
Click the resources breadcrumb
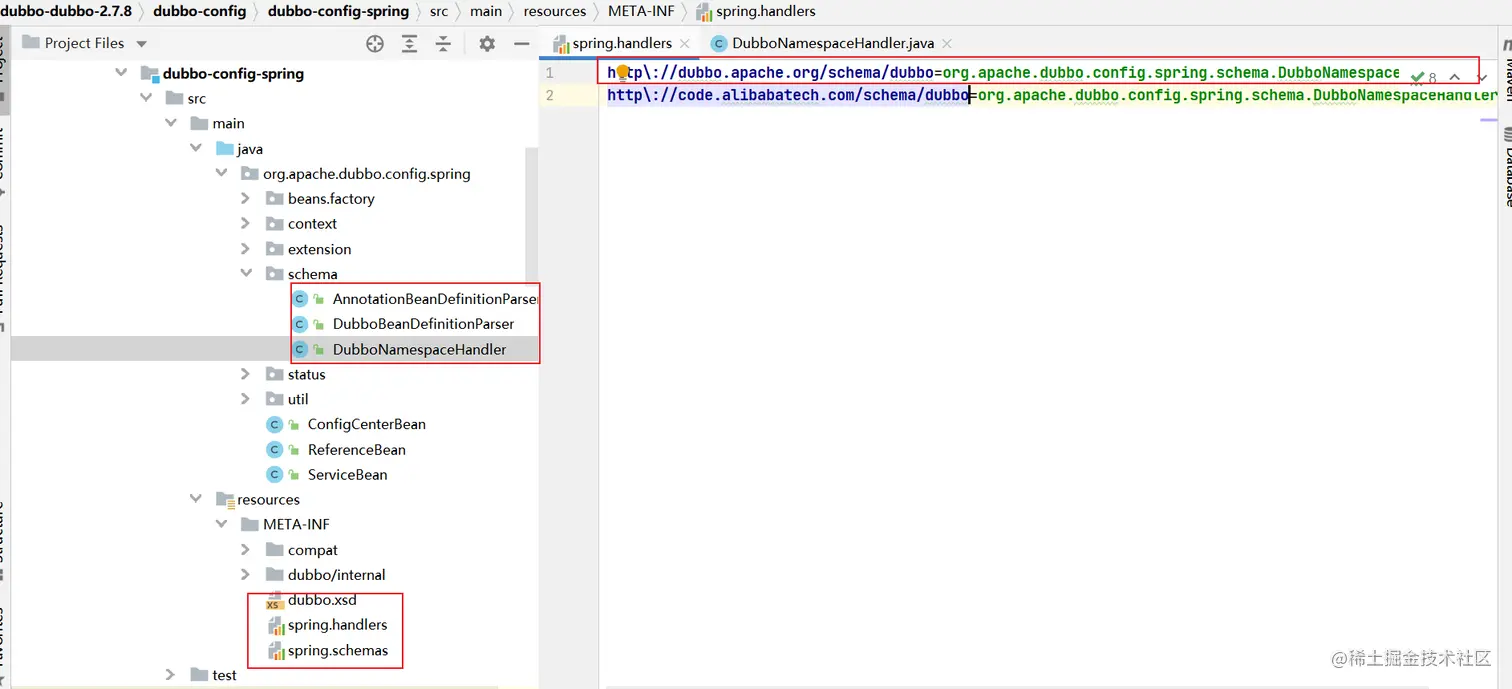(x=555, y=11)
